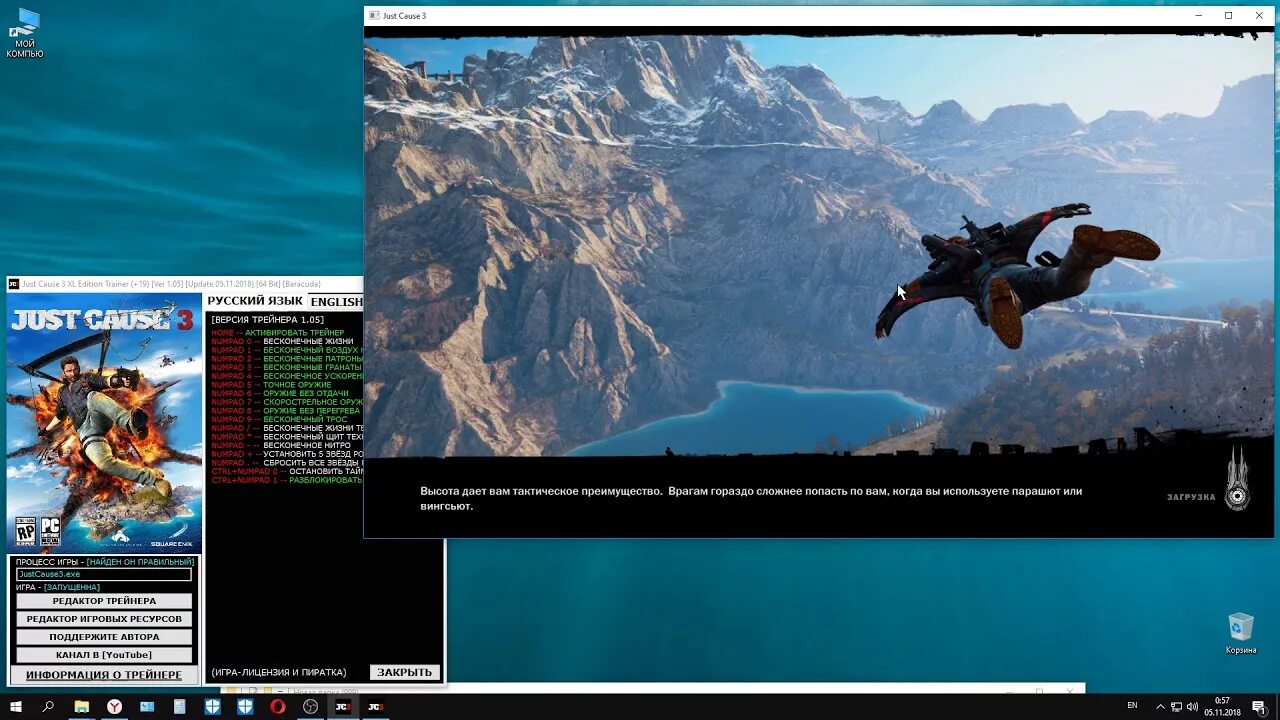
Task: Open КАНАЛ В [YouTube] button
Action: click(104, 655)
